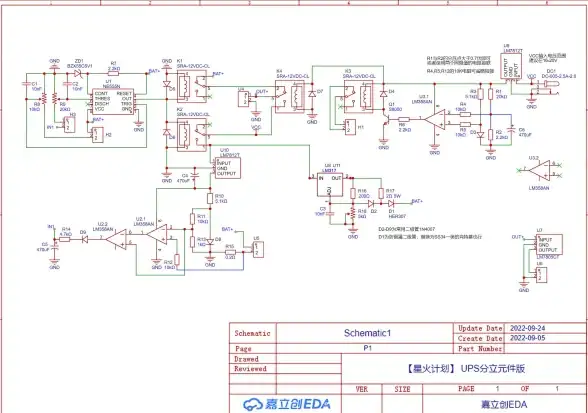Select relay K3 symbol
588x413 pixels.
click(x=358, y=96)
